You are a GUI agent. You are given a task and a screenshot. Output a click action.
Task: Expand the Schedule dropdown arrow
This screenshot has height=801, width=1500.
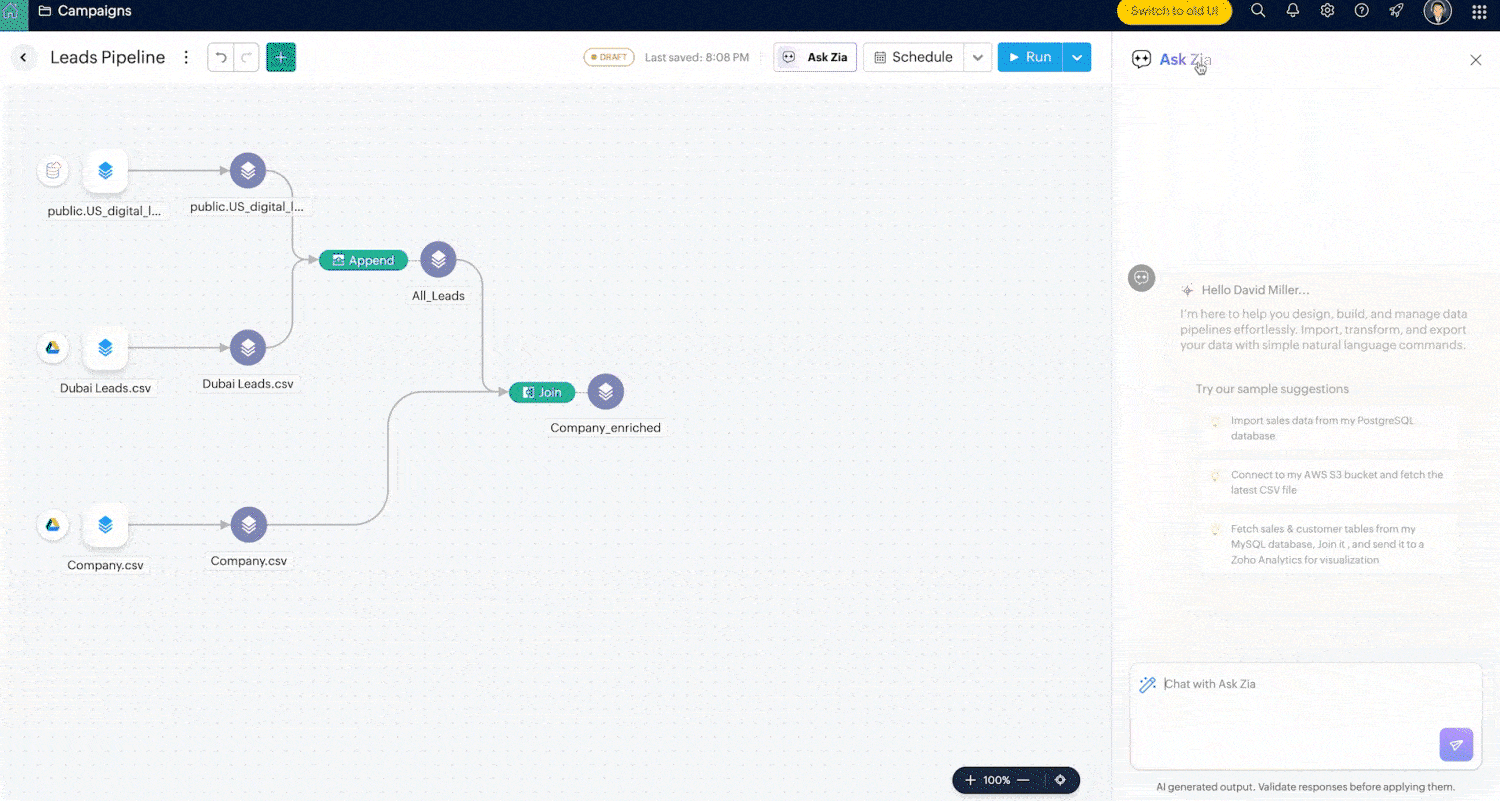click(x=978, y=57)
